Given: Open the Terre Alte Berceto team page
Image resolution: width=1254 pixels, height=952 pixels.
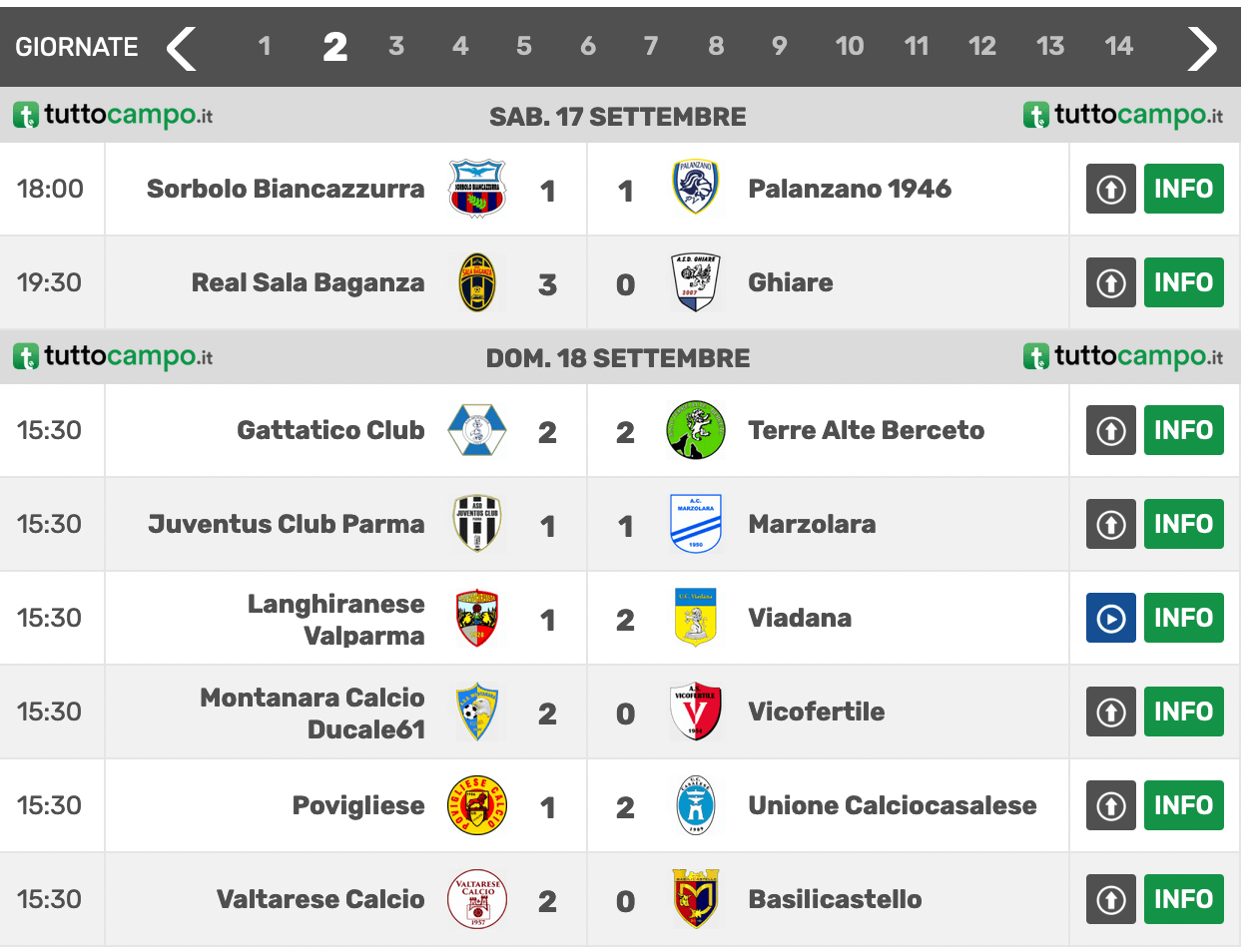Looking at the screenshot, I should pos(866,430).
